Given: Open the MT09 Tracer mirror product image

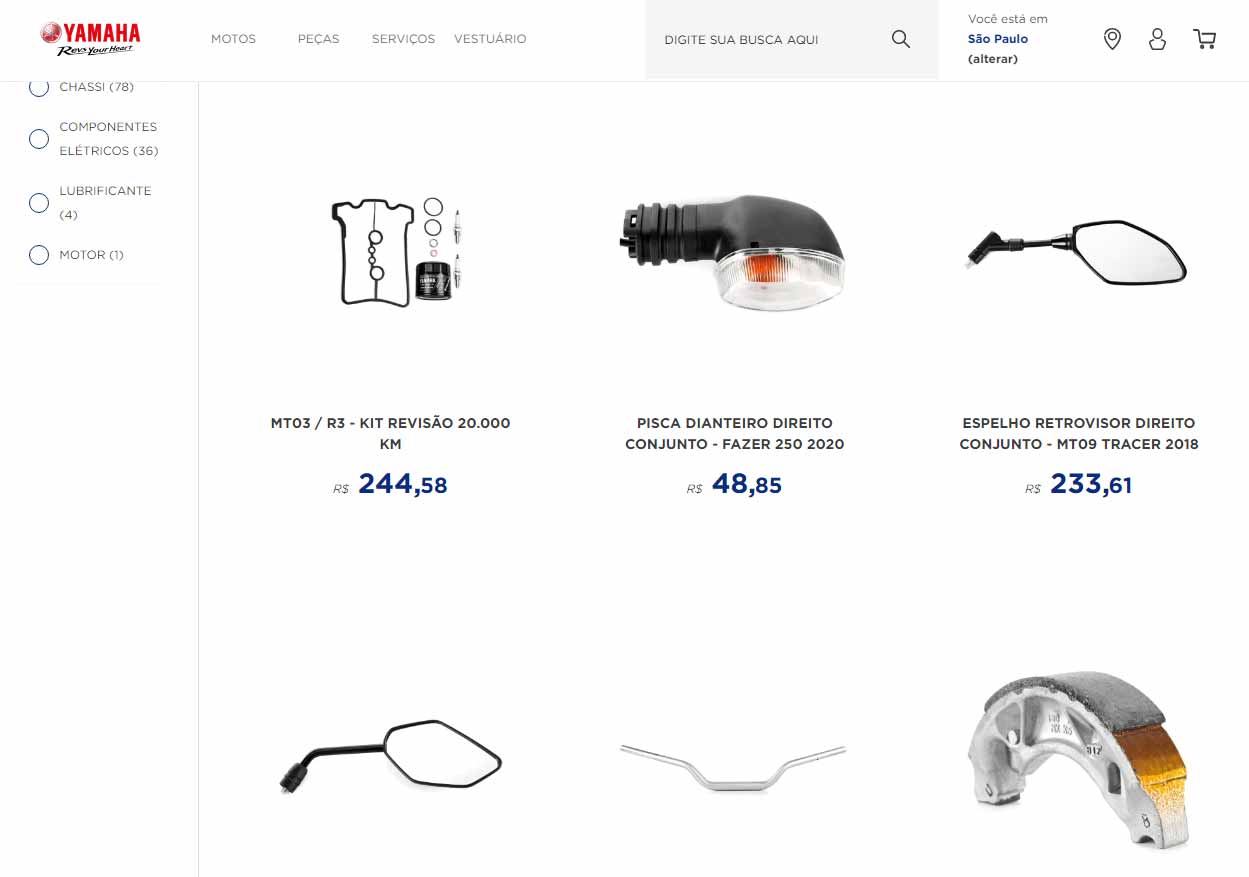Looking at the screenshot, I should tap(1078, 252).
